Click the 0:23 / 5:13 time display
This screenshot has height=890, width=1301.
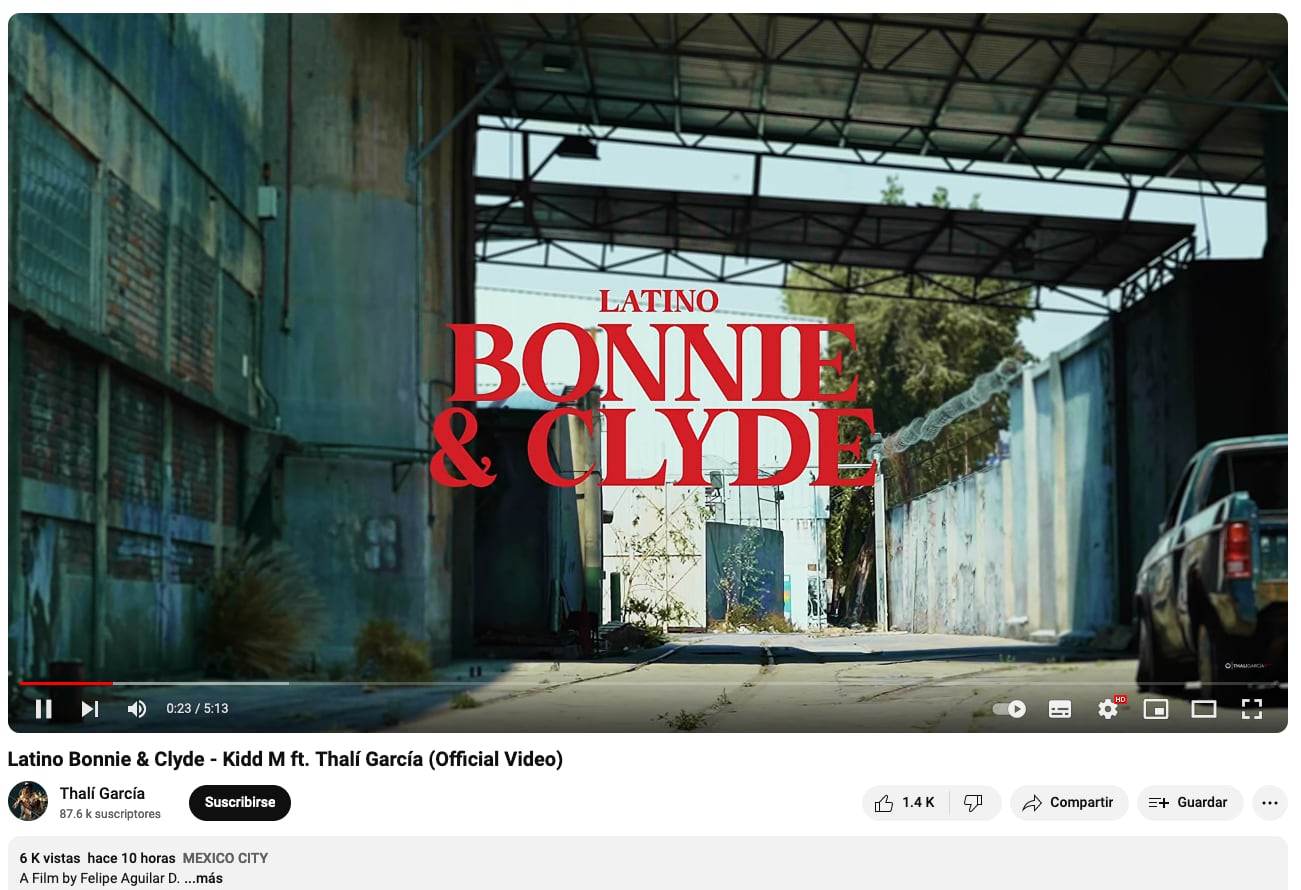(x=197, y=709)
